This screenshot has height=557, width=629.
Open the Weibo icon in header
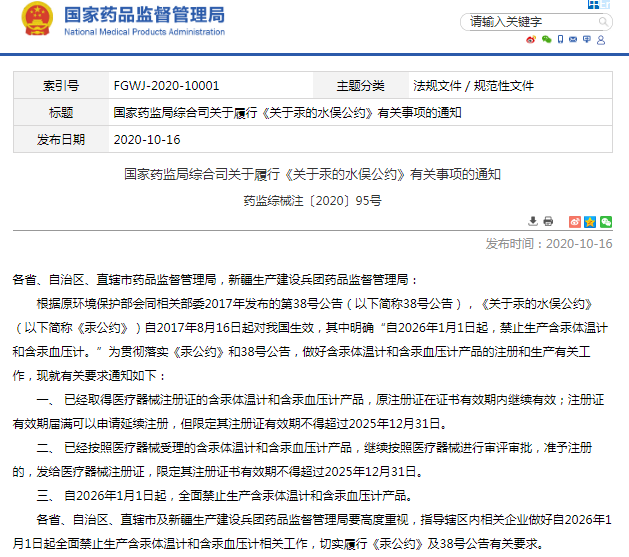pyautogui.click(x=531, y=39)
